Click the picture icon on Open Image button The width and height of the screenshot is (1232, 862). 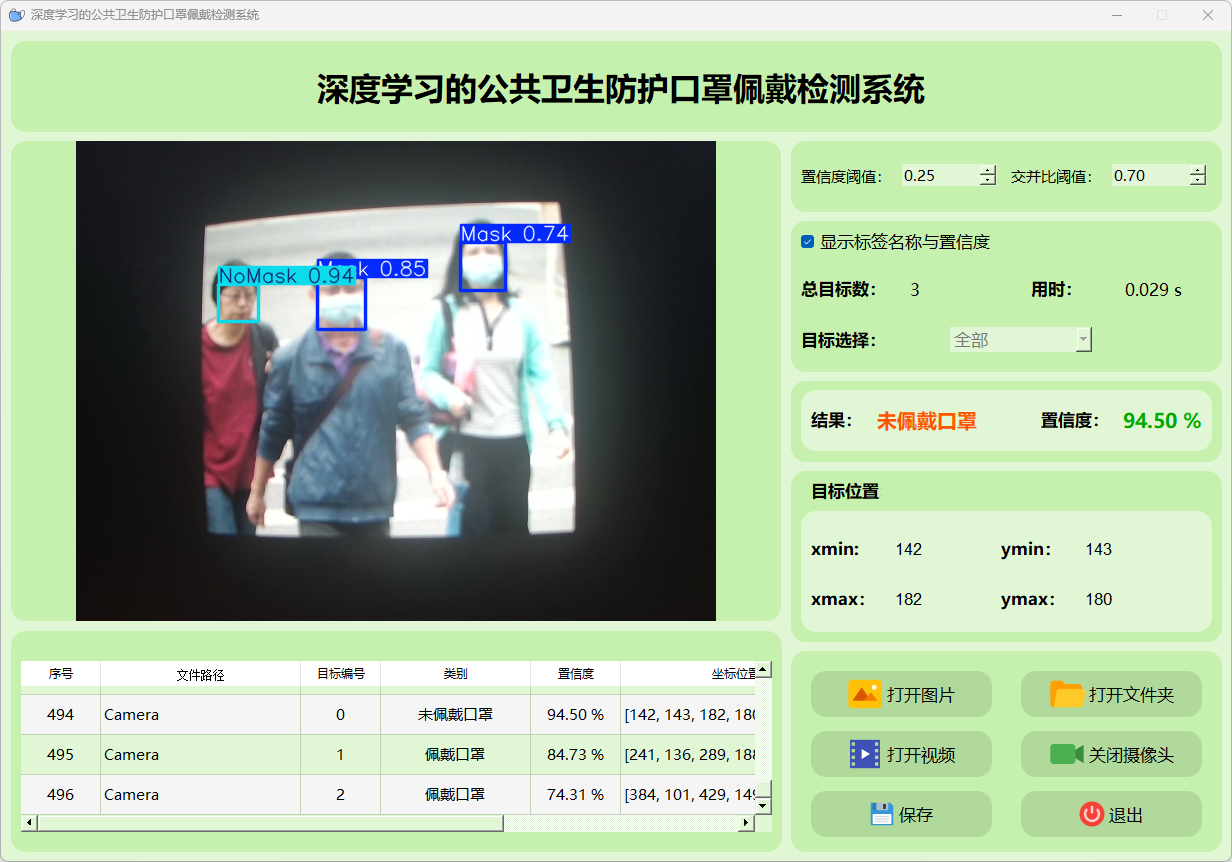(x=864, y=694)
